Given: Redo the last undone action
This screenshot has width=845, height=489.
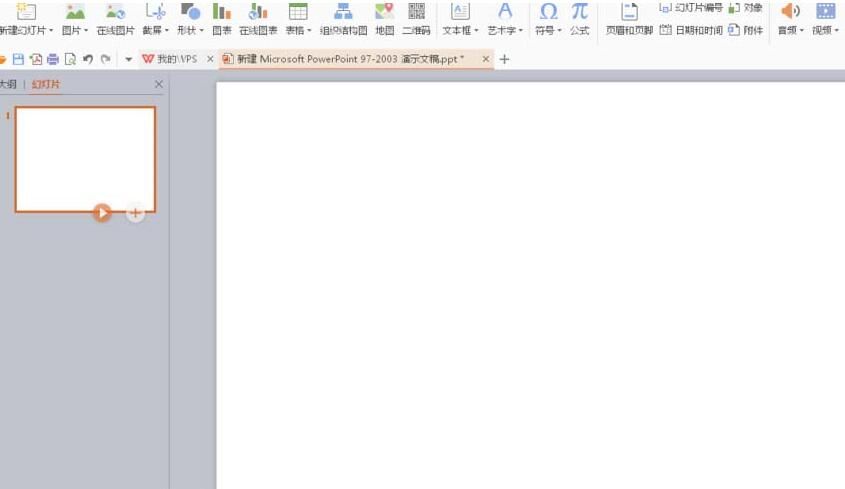Looking at the screenshot, I should click(x=106, y=59).
